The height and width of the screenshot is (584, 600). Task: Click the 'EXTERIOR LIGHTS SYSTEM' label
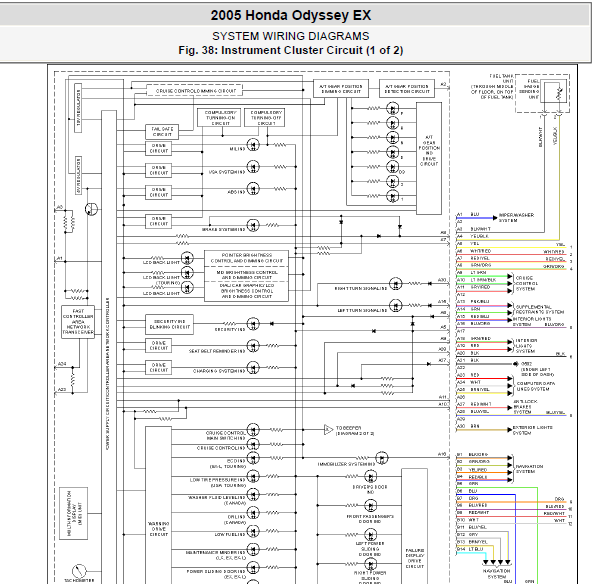tap(533, 430)
